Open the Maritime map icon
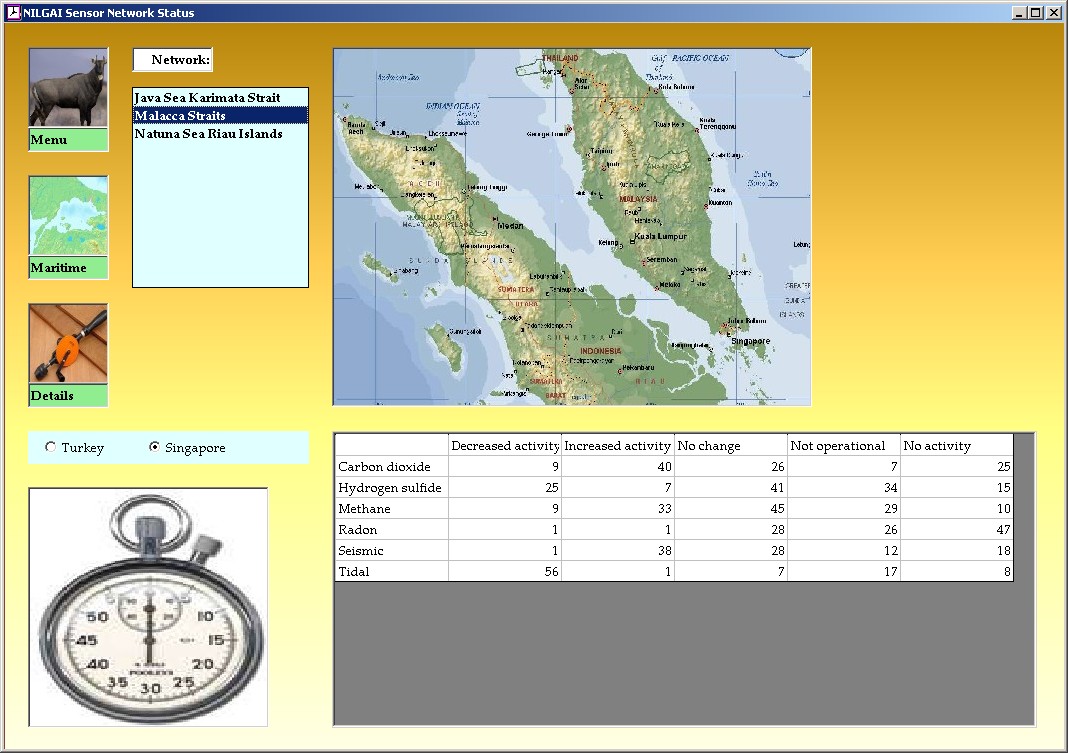Viewport: 1068px width, 753px height. [x=68, y=217]
